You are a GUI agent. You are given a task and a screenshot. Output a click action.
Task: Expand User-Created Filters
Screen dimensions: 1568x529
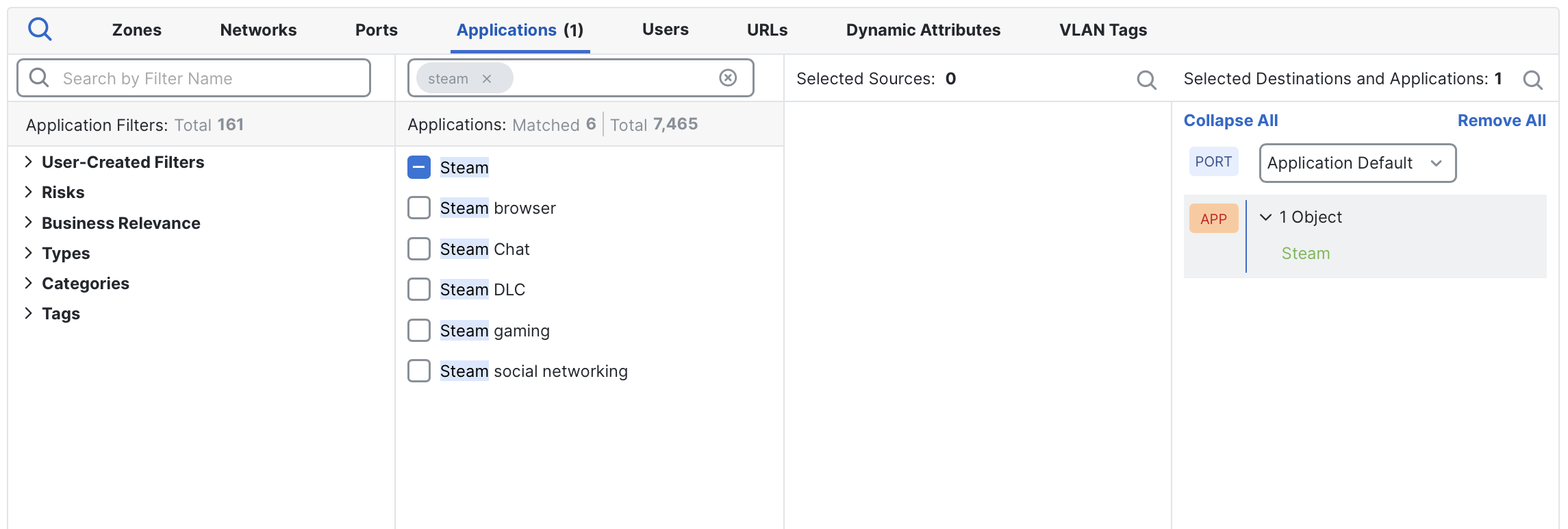pyautogui.click(x=29, y=162)
